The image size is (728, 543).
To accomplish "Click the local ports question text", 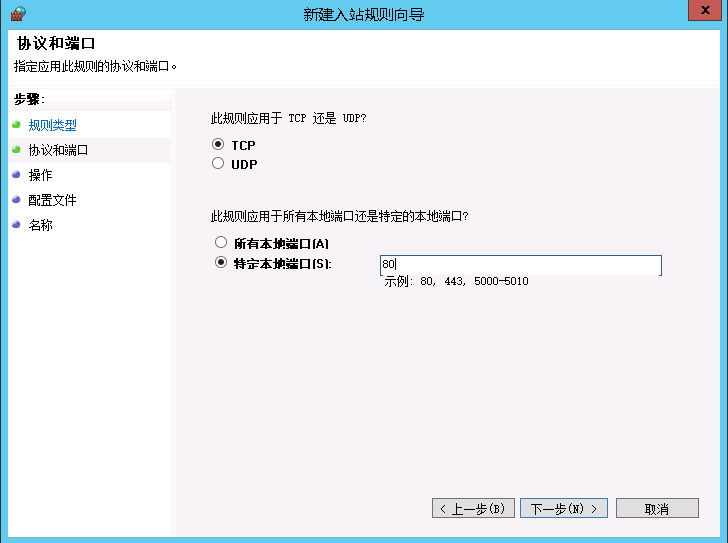I will tap(339, 216).
